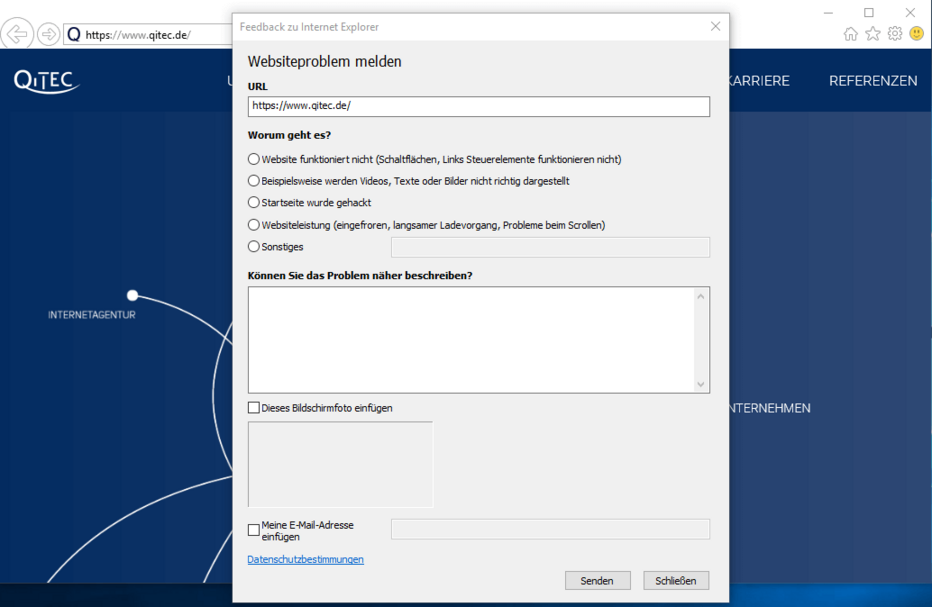
Task: Close the Feedback zu Internet Explorer dialog
Action: point(716,26)
